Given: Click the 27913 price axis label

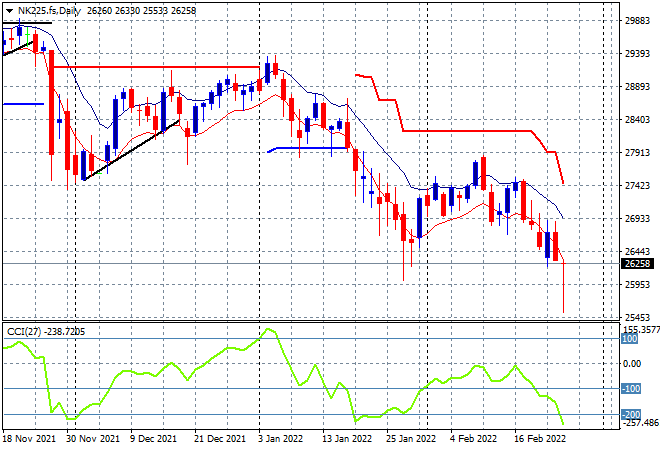Looking at the screenshot, I should point(637,152).
